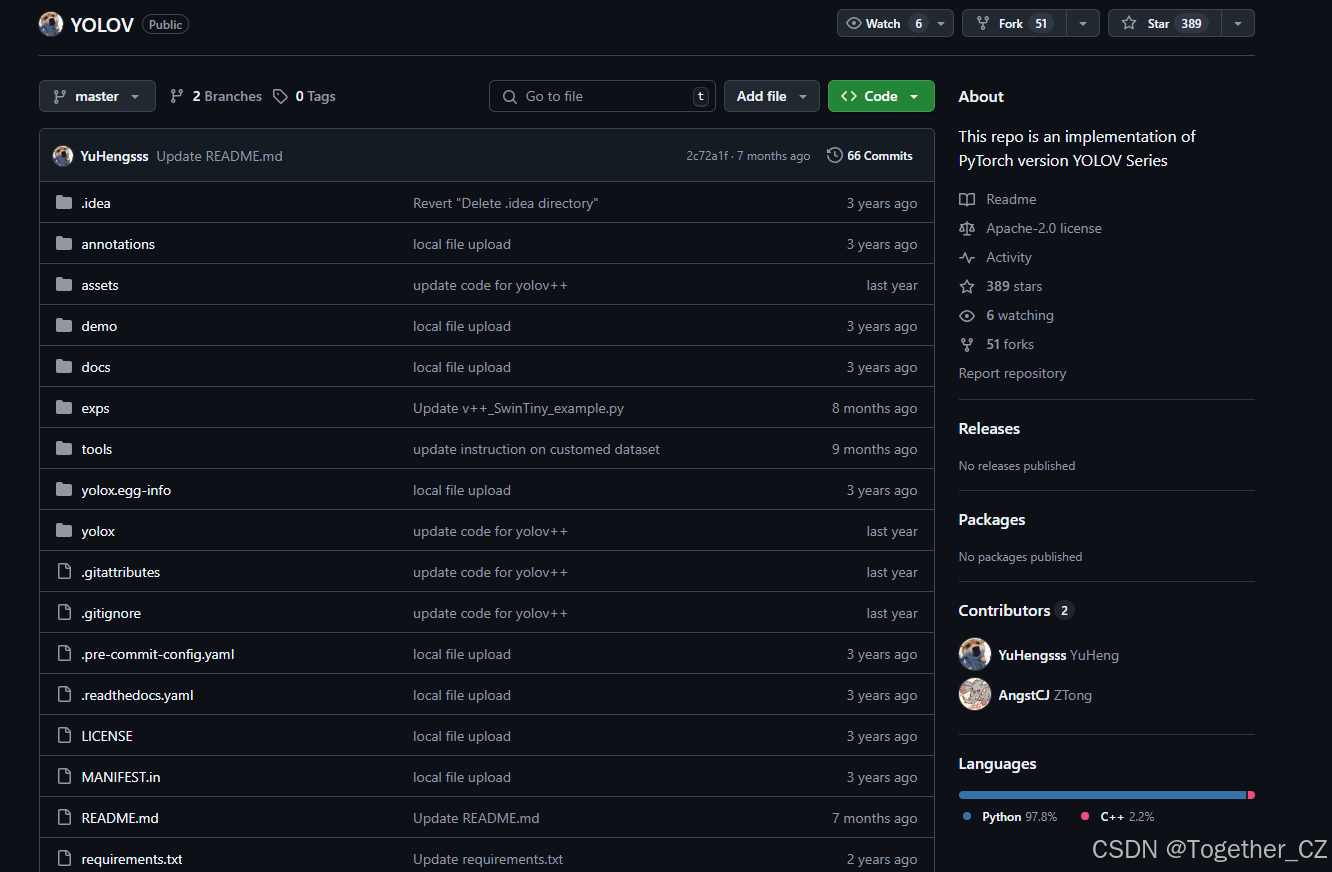Image resolution: width=1332 pixels, height=872 pixels.
Task: Click the folder icon beside .idea
Action: (64, 203)
